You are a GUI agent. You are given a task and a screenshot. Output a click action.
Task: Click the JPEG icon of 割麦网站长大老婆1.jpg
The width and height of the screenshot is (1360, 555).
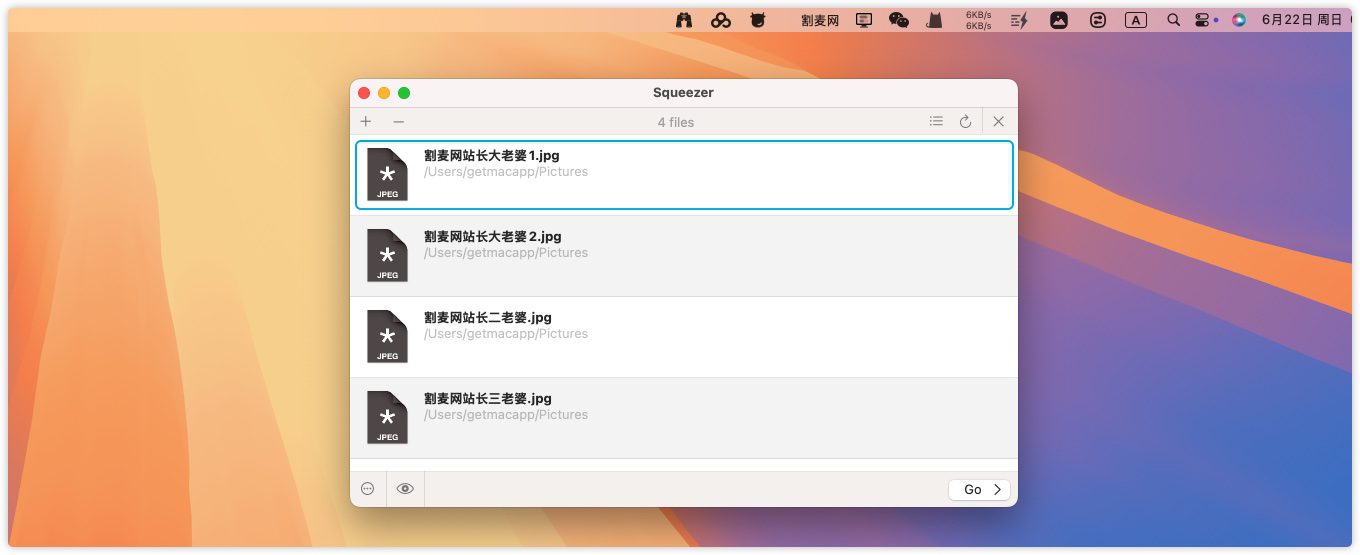pyautogui.click(x=387, y=174)
